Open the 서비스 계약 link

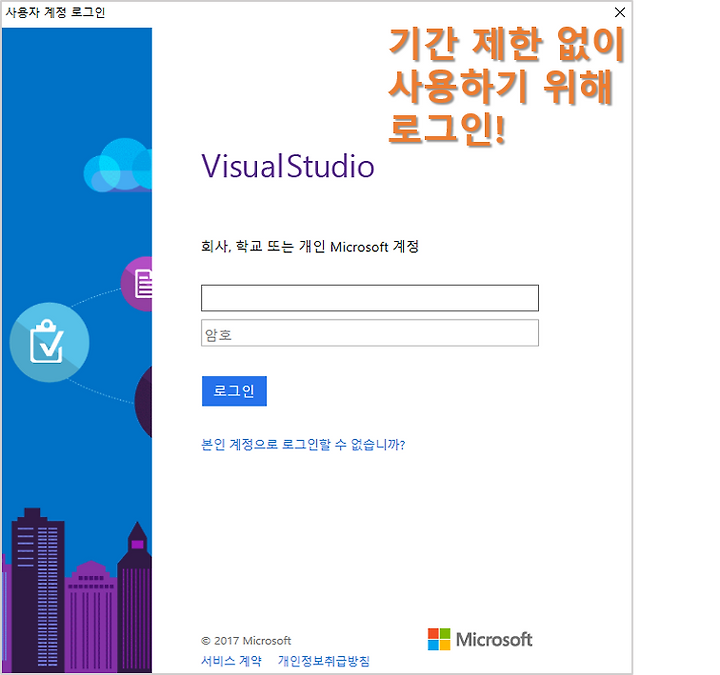click(x=231, y=661)
